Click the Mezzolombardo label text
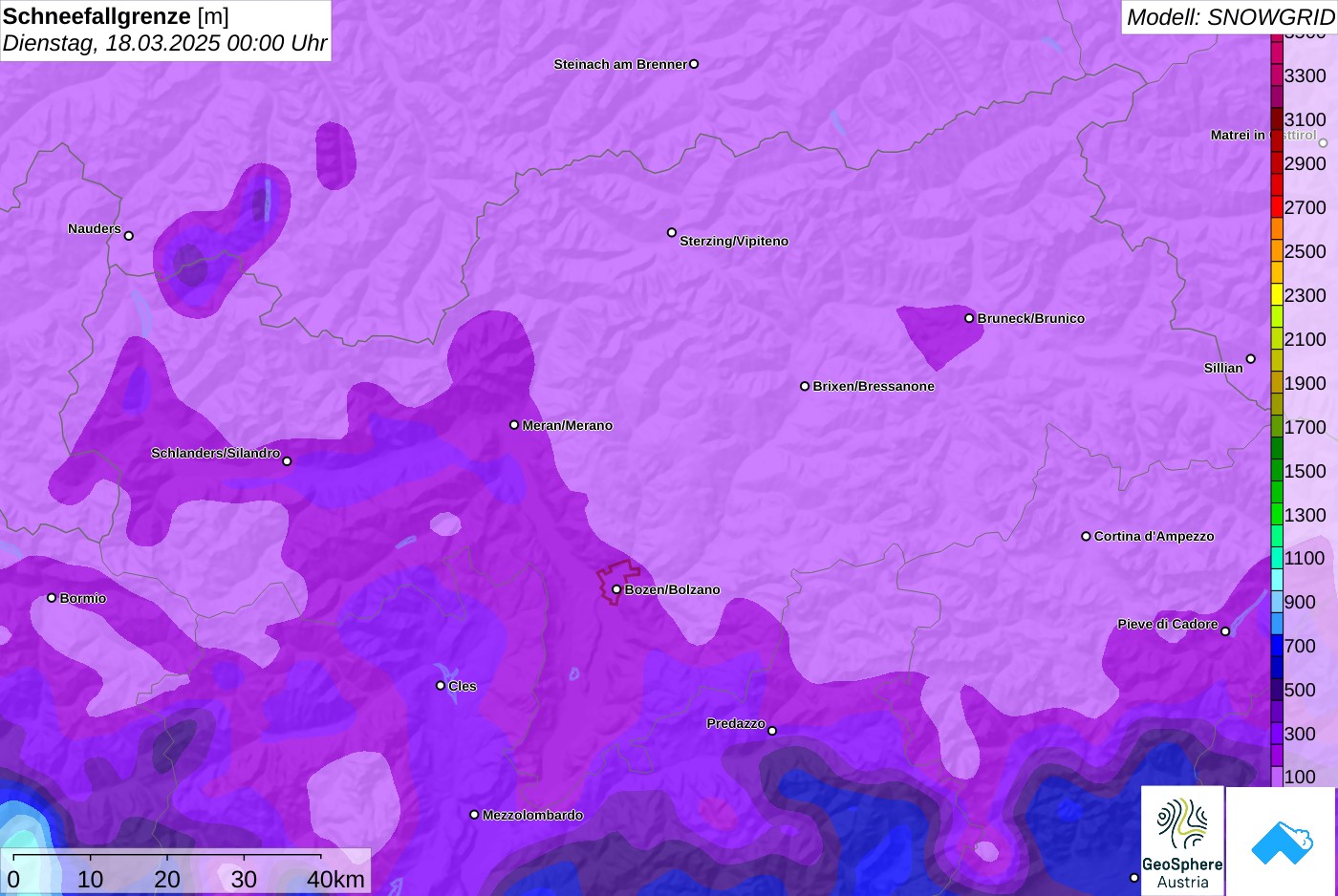 click(532, 815)
